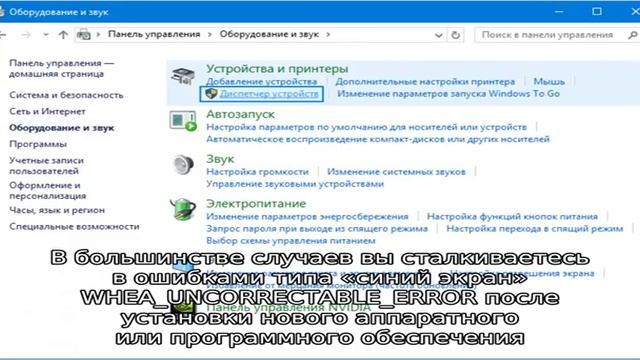Open Диспетчер устройств link
Image resolution: width=640 pixels, height=360 pixels.
point(269,93)
